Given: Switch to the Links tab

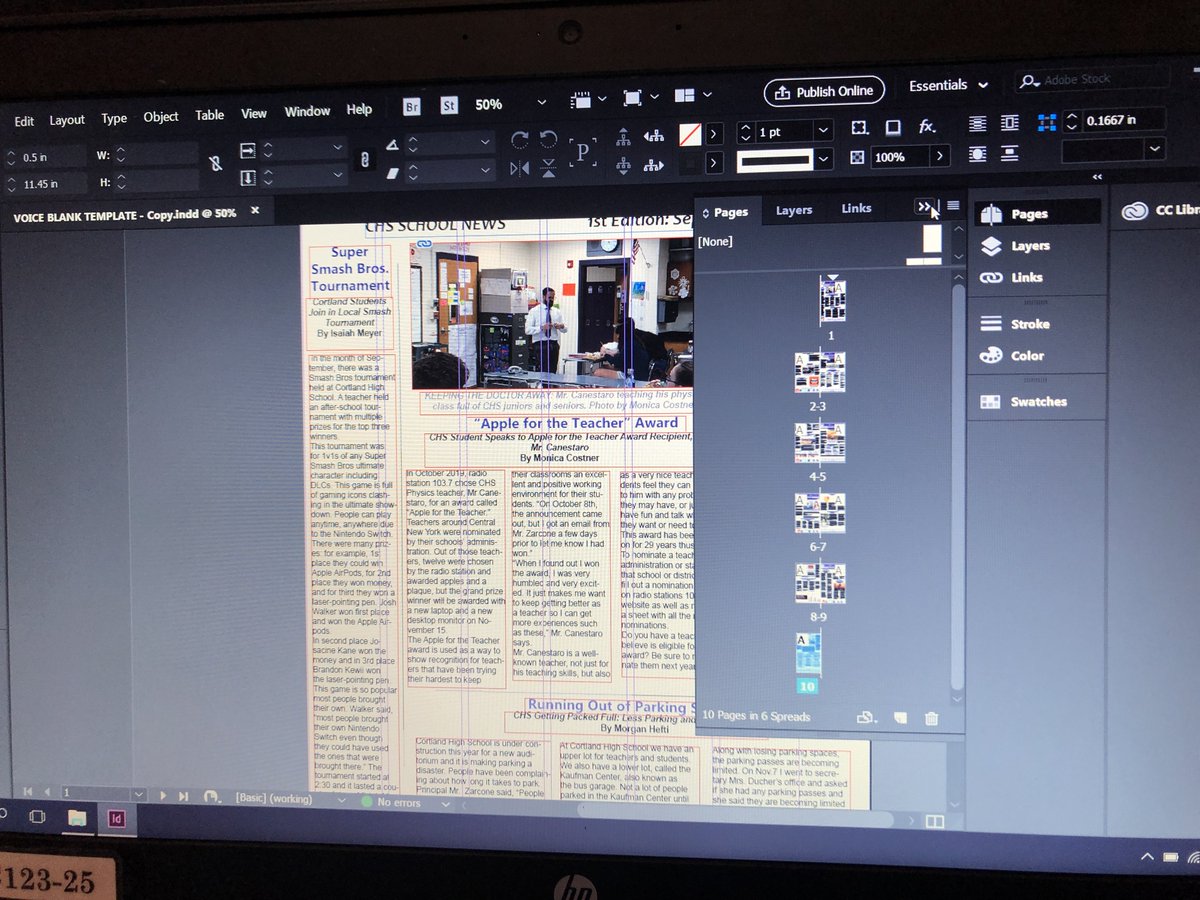Looking at the screenshot, I should 856,208.
